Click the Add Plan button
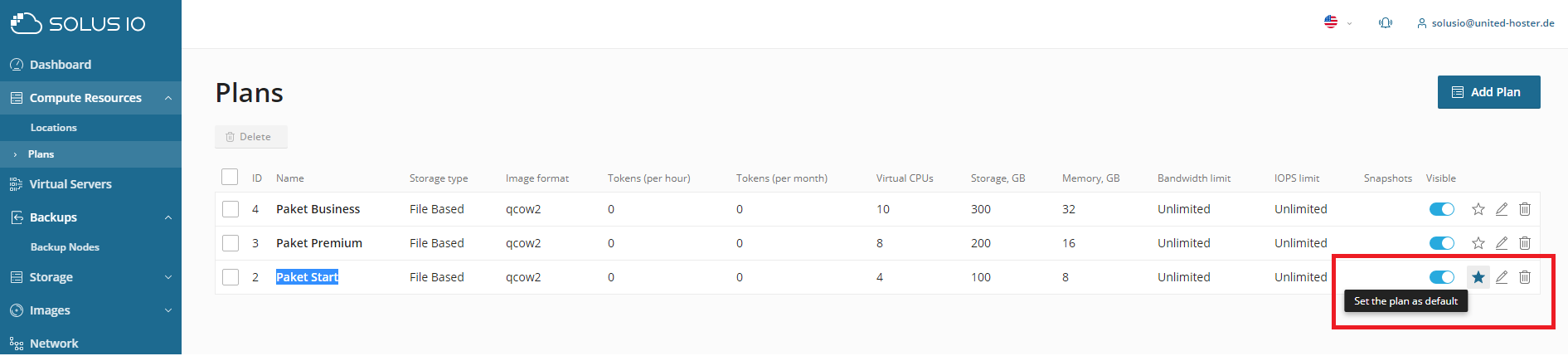 point(1488,92)
